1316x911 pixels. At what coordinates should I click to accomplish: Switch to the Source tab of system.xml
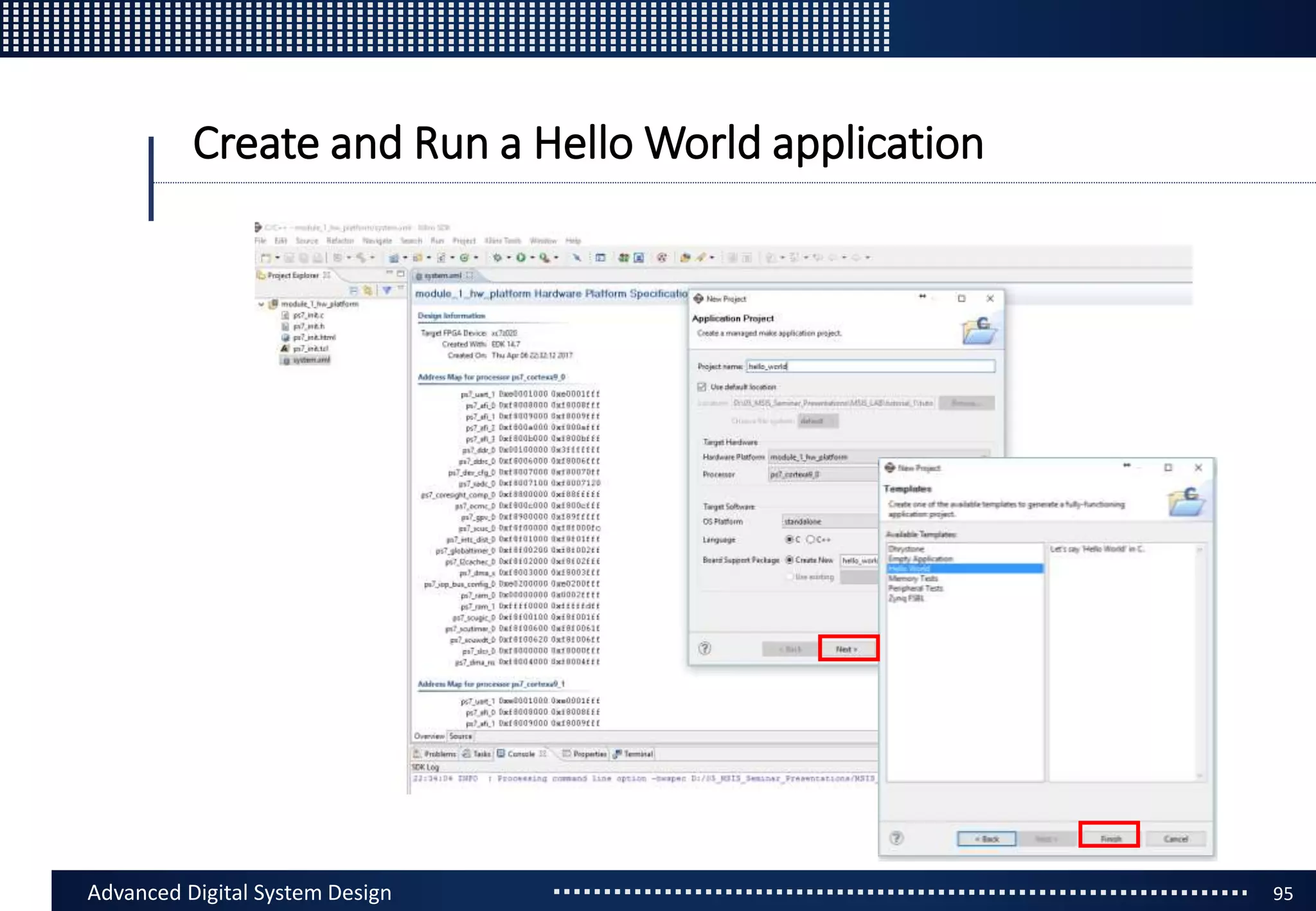click(460, 736)
